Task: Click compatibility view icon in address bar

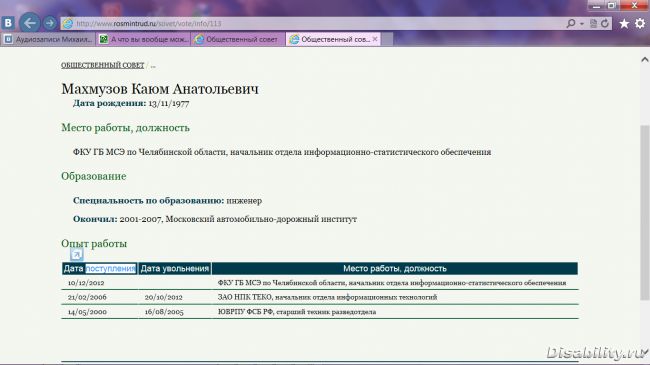Action: click(594, 24)
